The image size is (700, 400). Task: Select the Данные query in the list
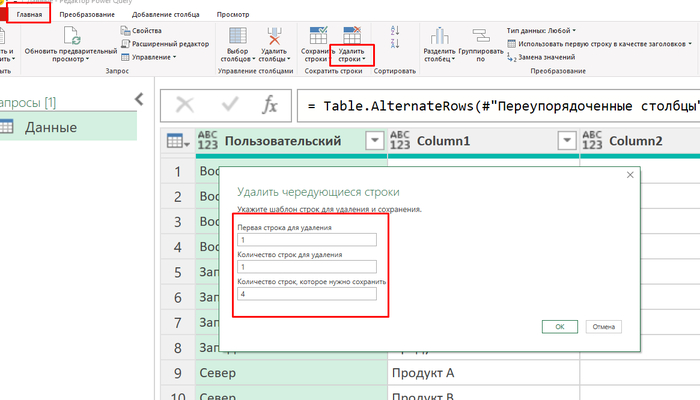click(x=67, y=127)
